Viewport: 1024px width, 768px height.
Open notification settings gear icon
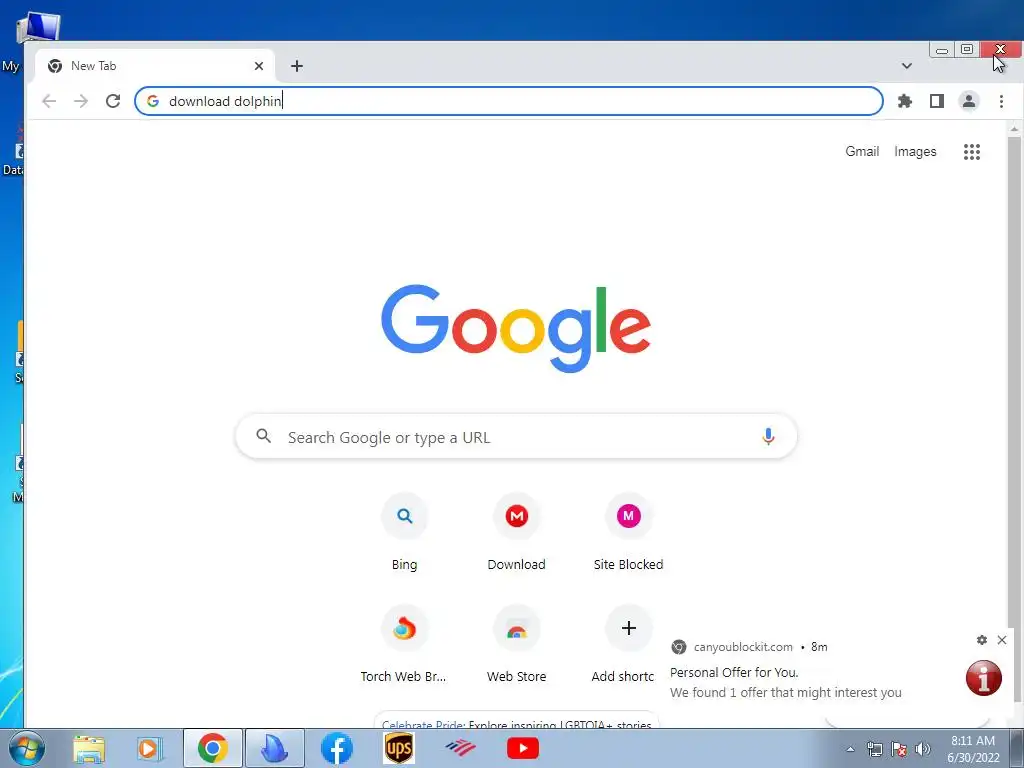982,640
